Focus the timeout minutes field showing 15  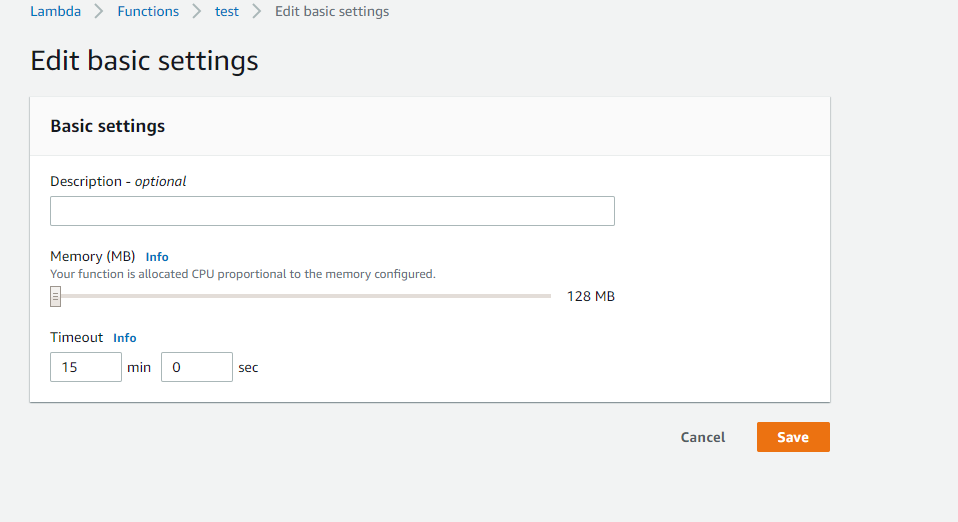point(86,367)
